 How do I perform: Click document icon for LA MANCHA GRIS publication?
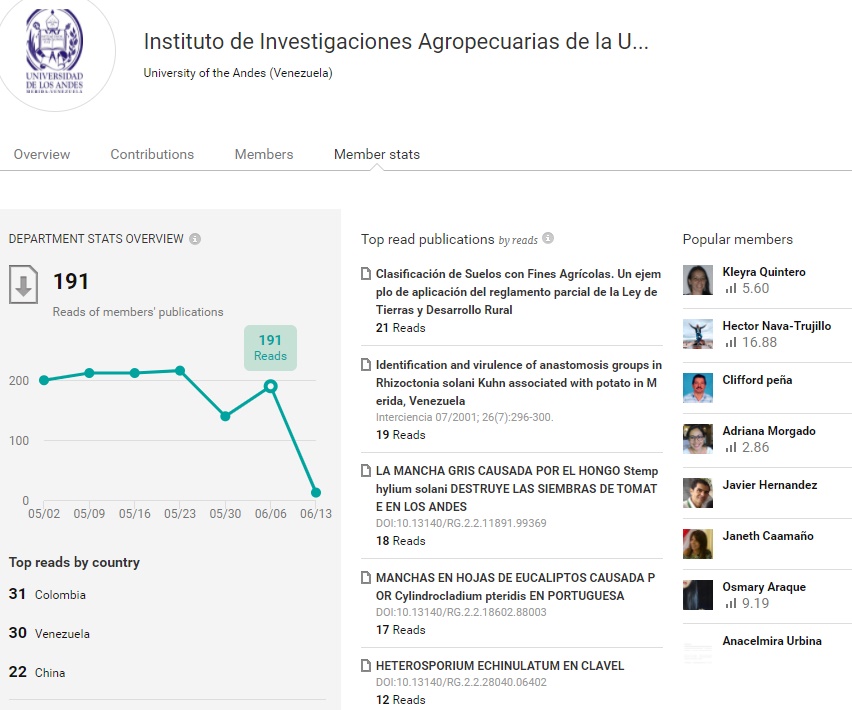[366, 470]
